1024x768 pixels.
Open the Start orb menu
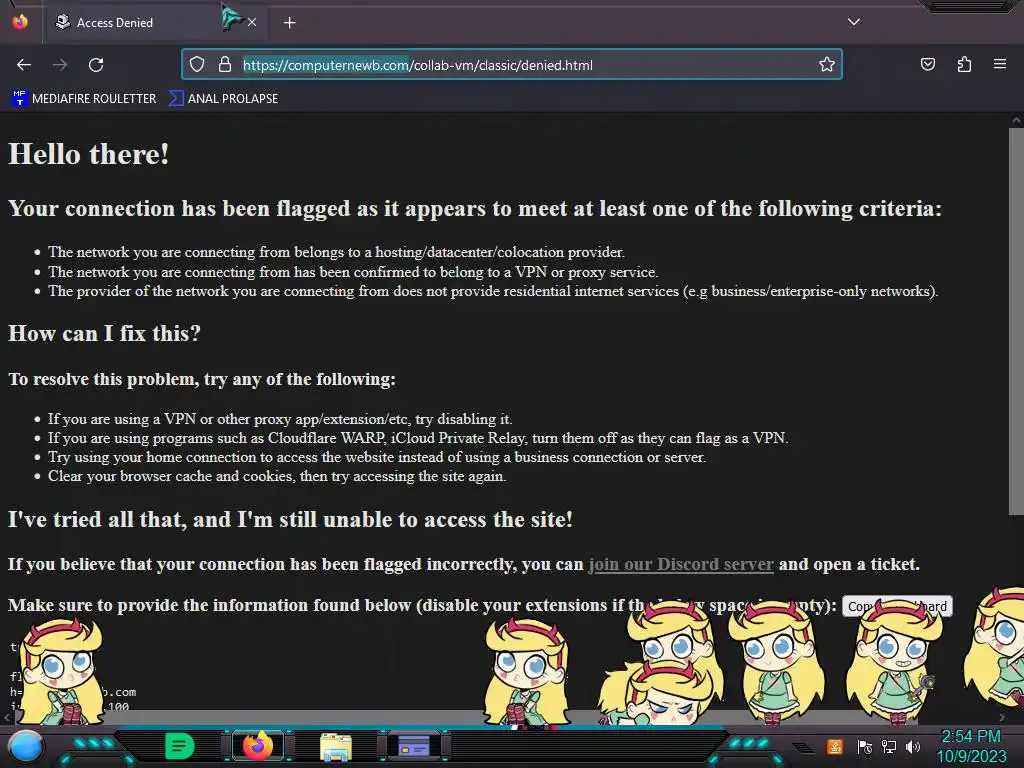point(25,746)
